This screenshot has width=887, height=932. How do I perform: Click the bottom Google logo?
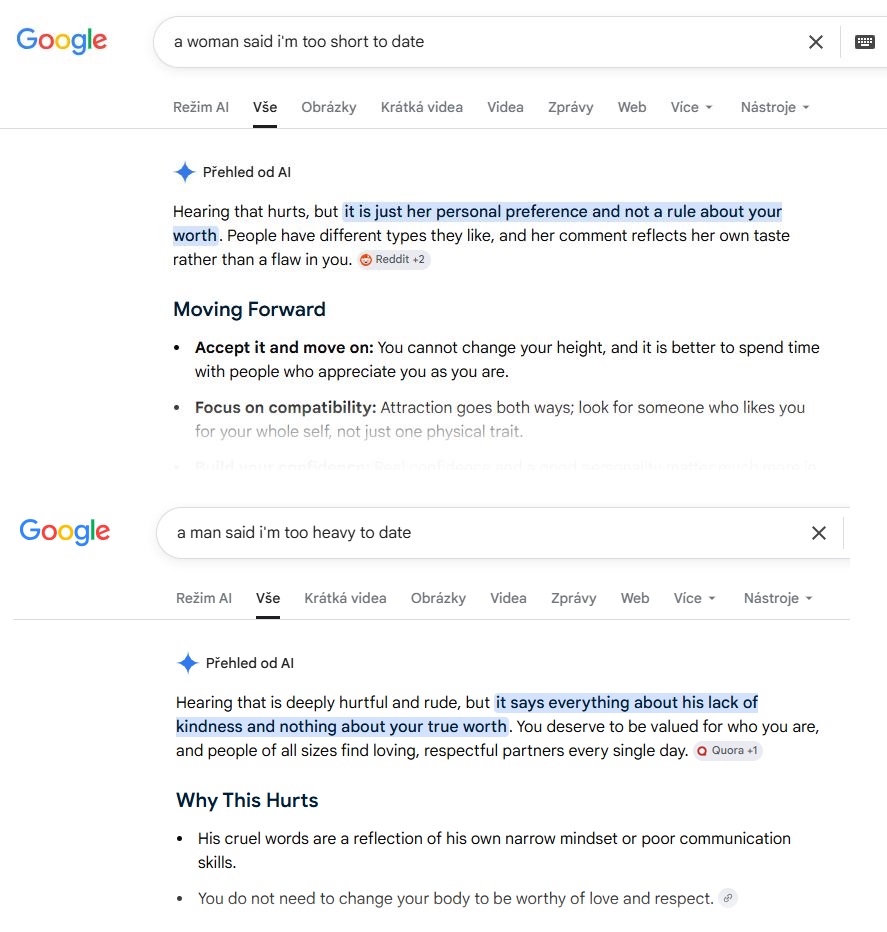pyautogui.click(x=65, y=532)
